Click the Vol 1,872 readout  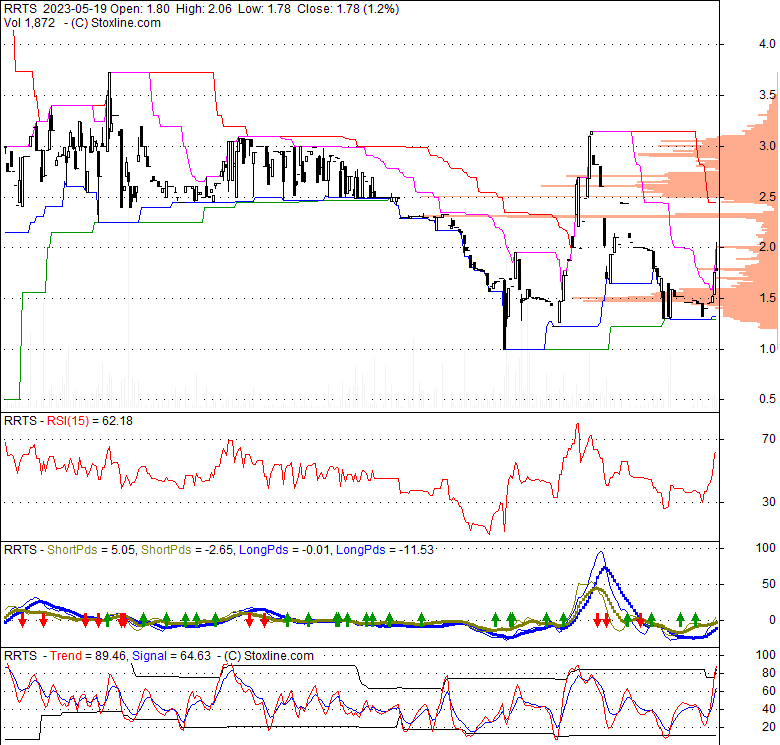coord(29,23)
